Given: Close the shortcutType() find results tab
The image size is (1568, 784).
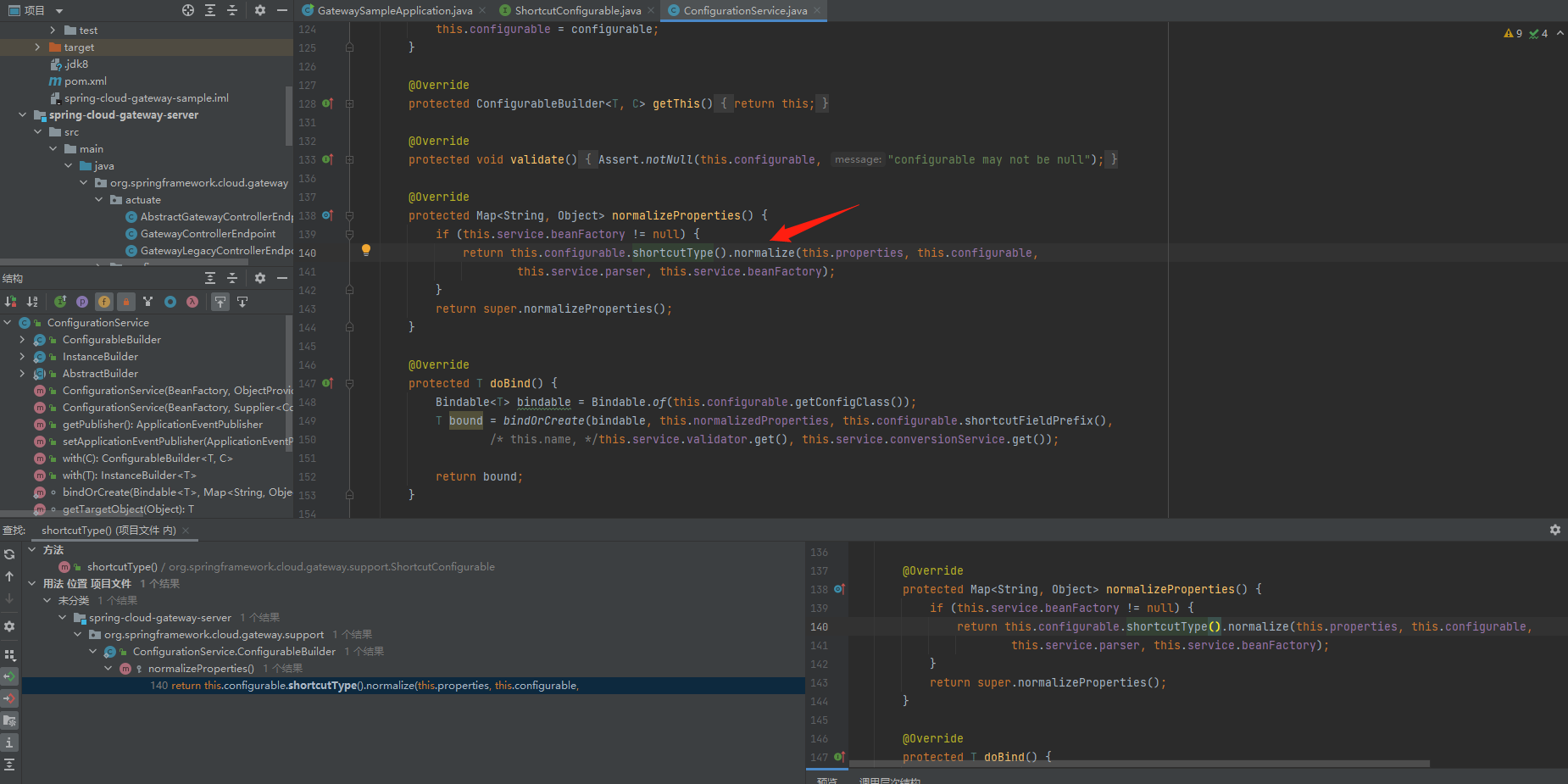Looking at the screenshot, I should 186,531.
